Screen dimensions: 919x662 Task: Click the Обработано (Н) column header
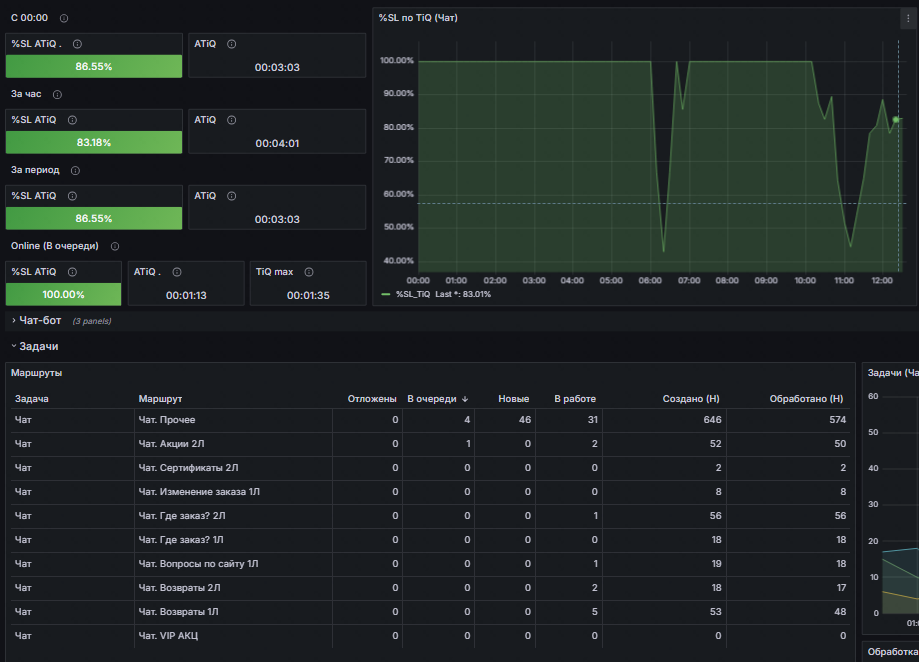click(806, 399)
